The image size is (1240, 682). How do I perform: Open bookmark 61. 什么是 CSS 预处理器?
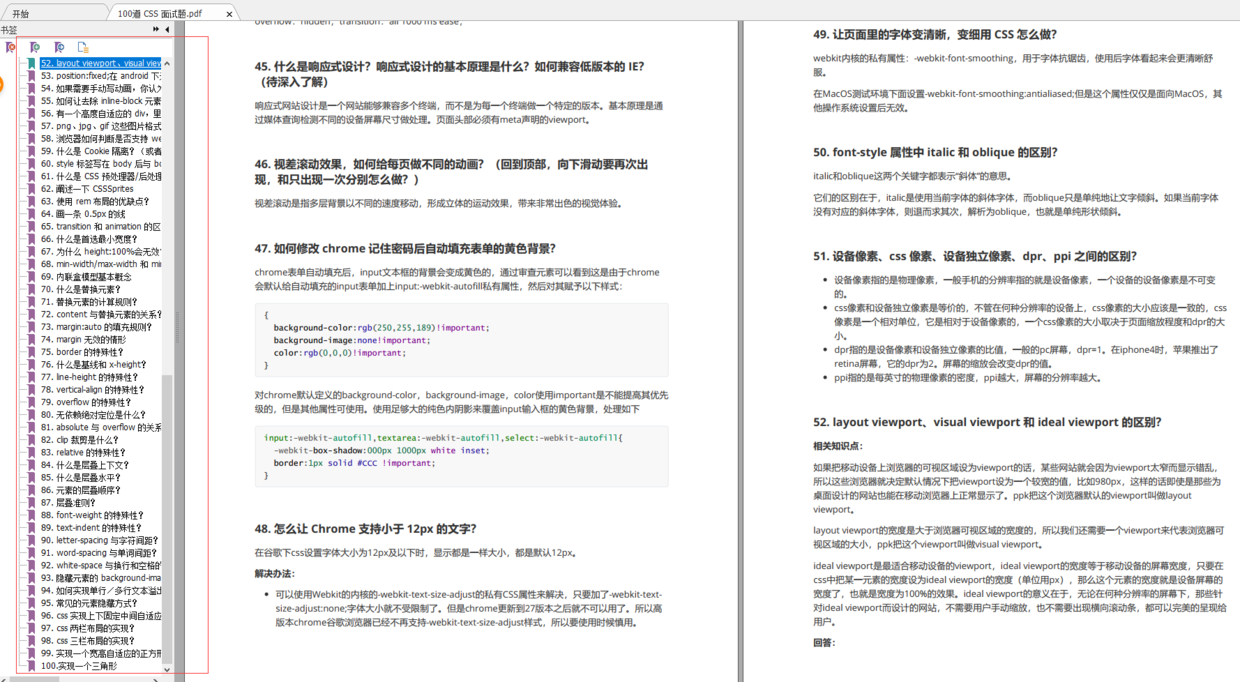coord(101,176)
